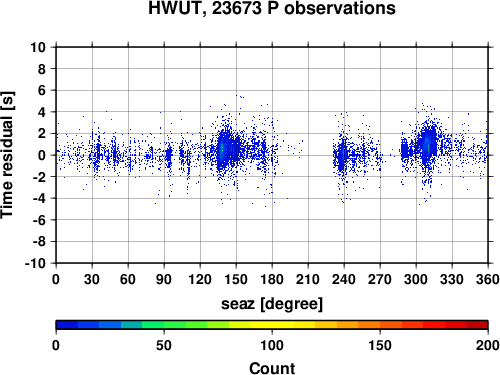The image size is (500, 375).
Task: Click the Time residual [s] axis label
Action: click(7, 155)
